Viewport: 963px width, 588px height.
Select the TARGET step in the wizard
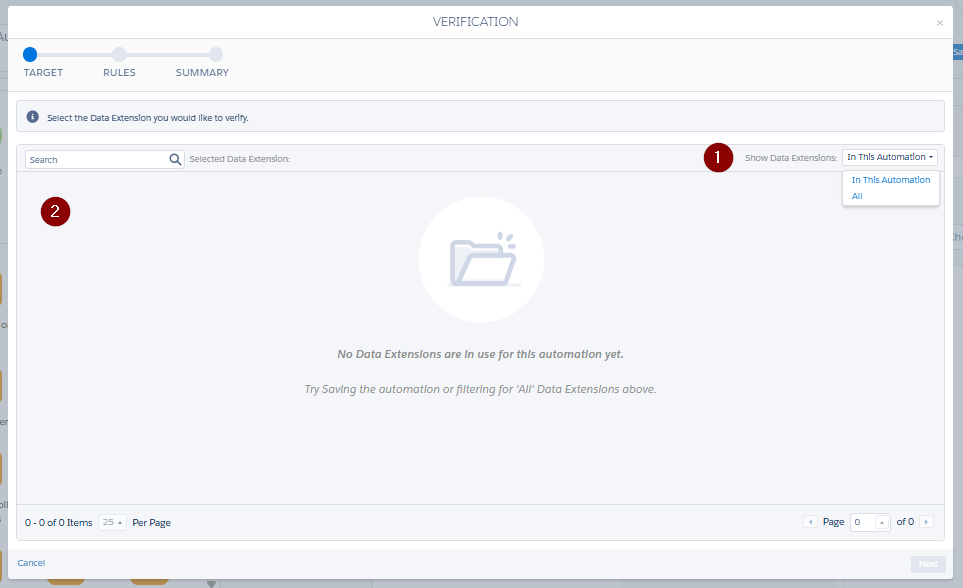(30, 55)
